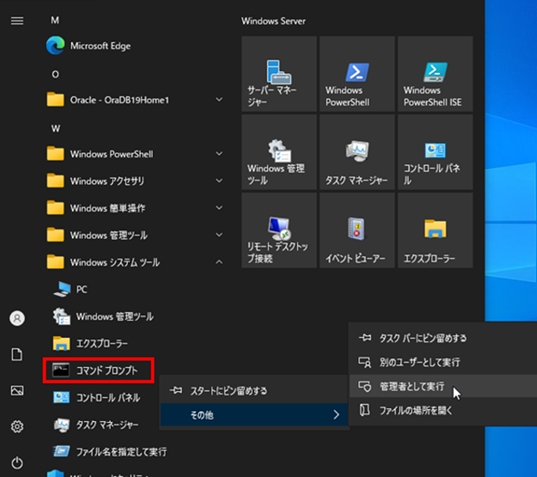The height and width of the screenshot is (477, 537).
Task: Open PC in Windows システム ツール list
Action: pyautogui.click(x=71, y=289)
